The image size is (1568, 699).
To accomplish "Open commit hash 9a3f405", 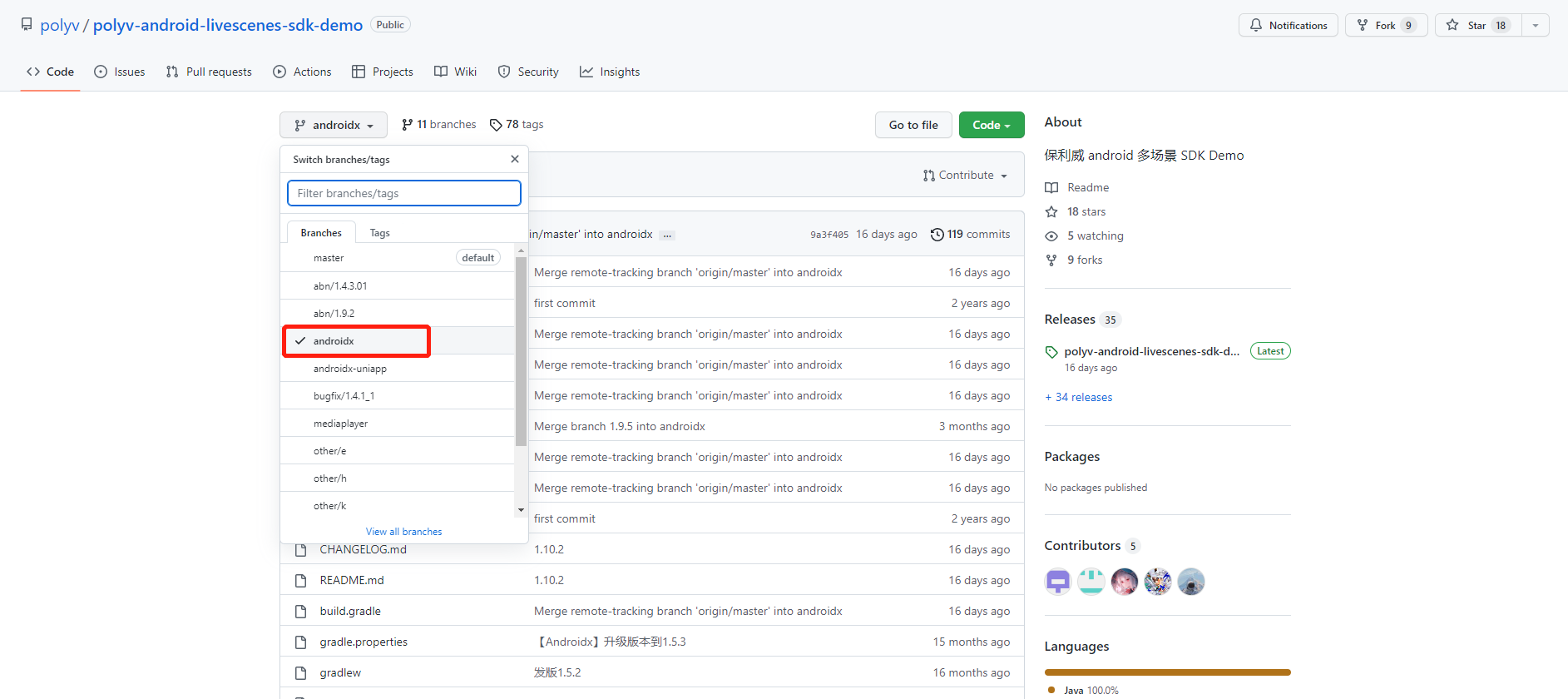I will pos(829,235).
